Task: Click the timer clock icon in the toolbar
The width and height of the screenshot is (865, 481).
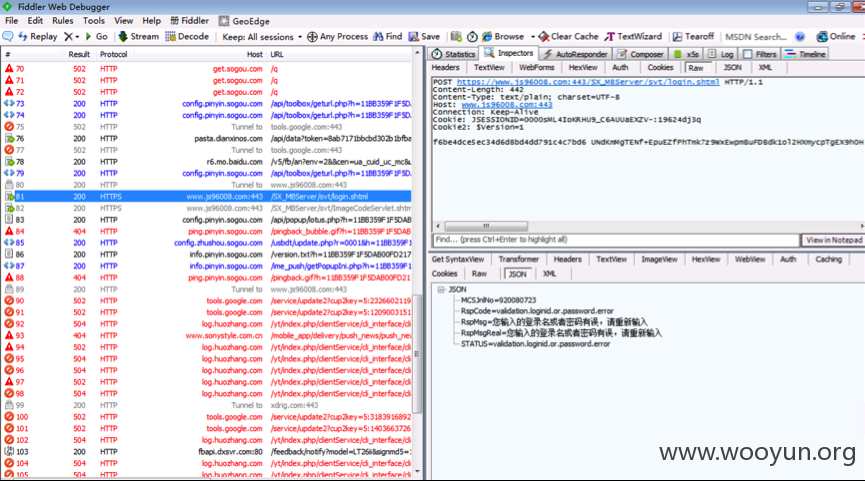Action: tap(472, 37)
